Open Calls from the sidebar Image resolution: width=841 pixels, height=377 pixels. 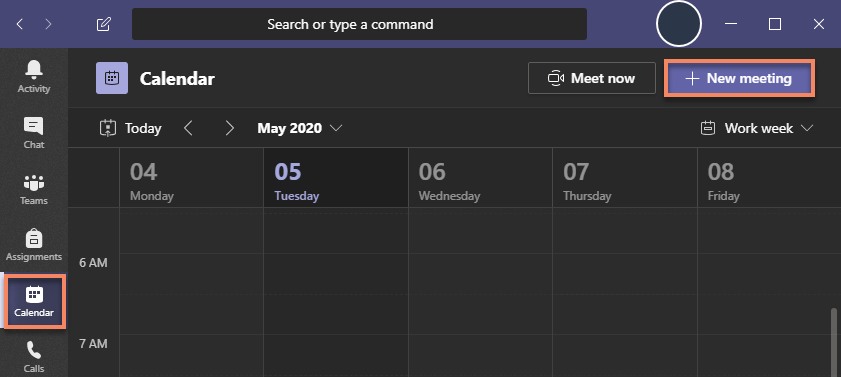(34, 357)
